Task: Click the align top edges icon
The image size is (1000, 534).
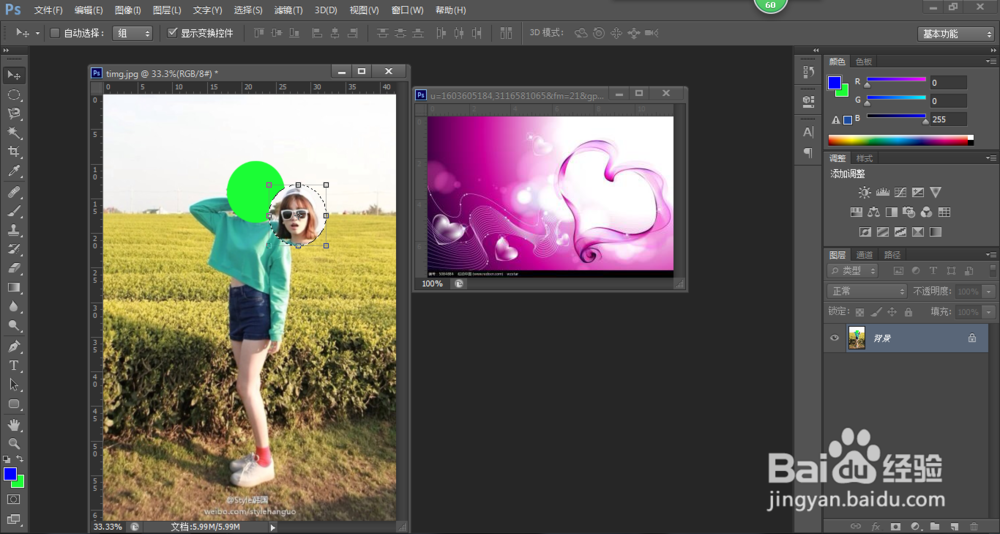Action: (x=258, y=33)
